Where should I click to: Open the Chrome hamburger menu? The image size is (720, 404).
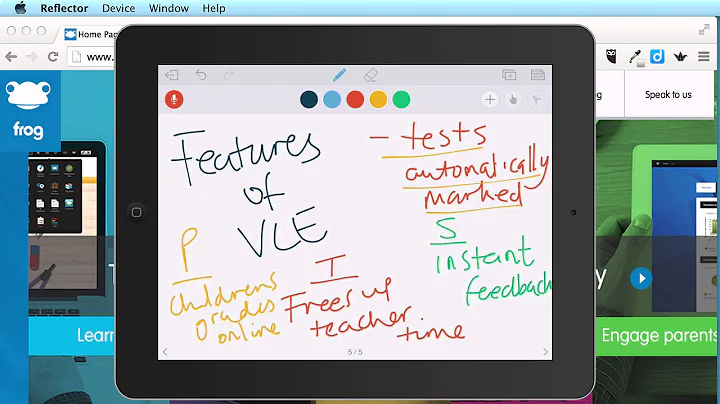point(703,56)
